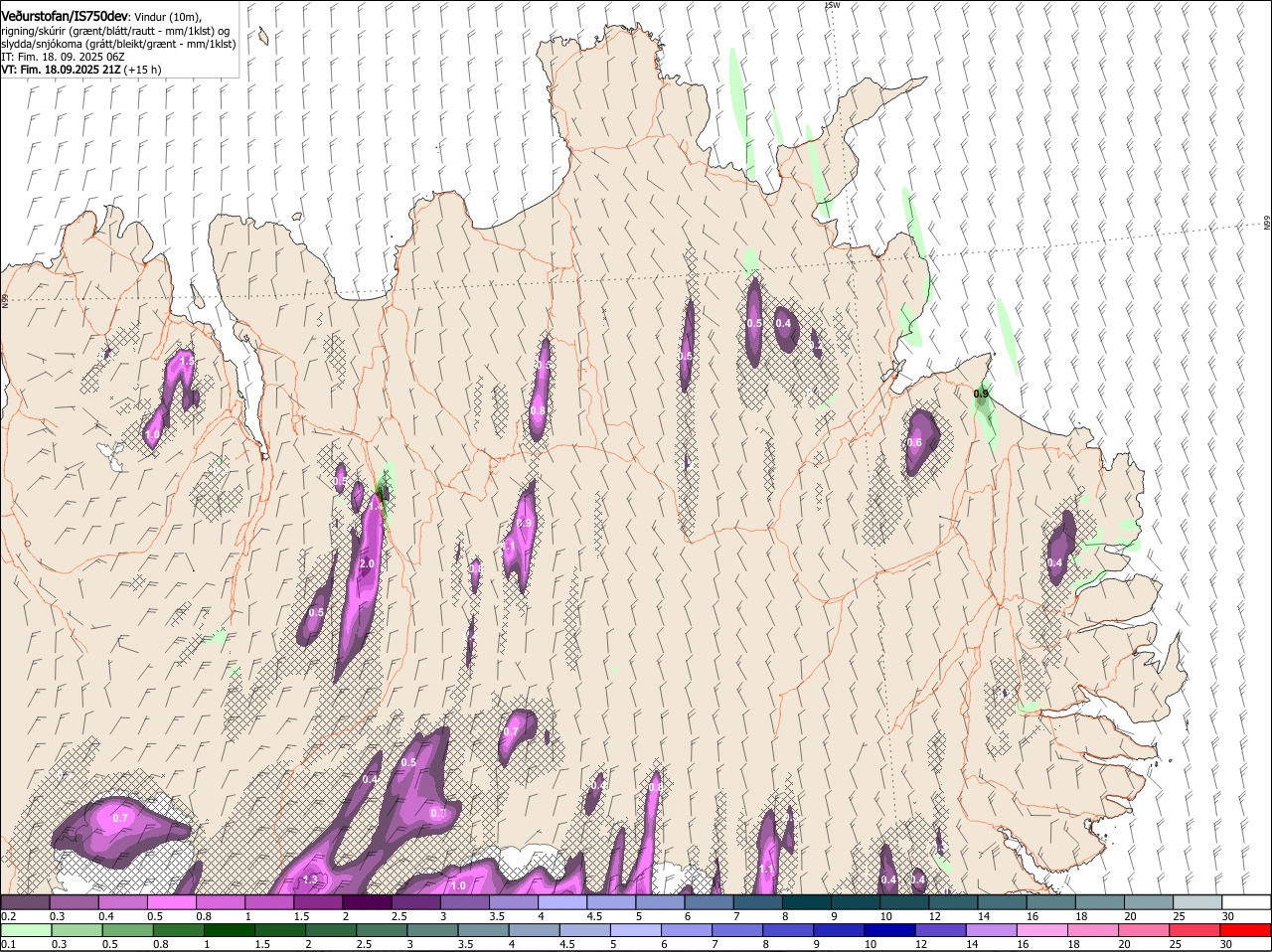Screen dimensions: 1272x952
Task: Click the 0.8 label in the upper legend row
Action: 205,916
